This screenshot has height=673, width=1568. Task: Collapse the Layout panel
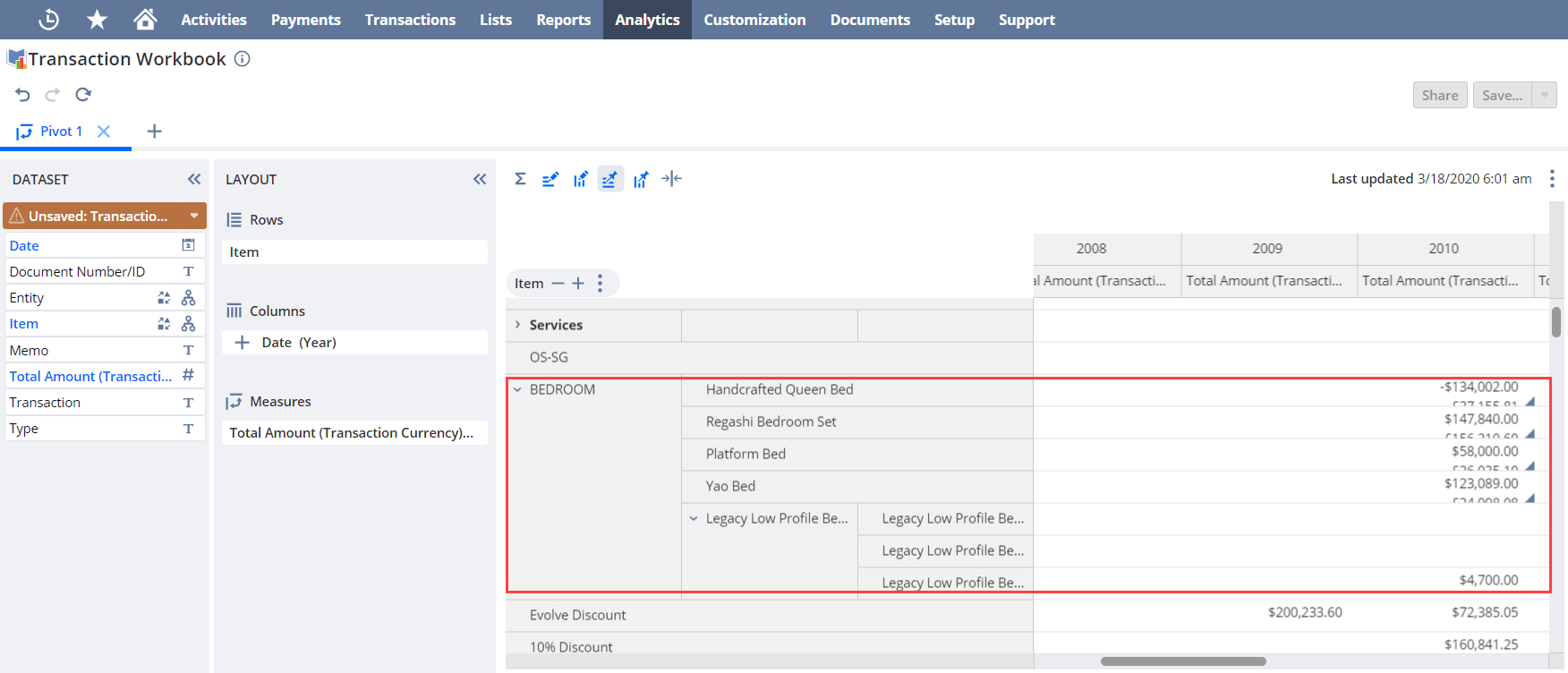tap(480, 179)
